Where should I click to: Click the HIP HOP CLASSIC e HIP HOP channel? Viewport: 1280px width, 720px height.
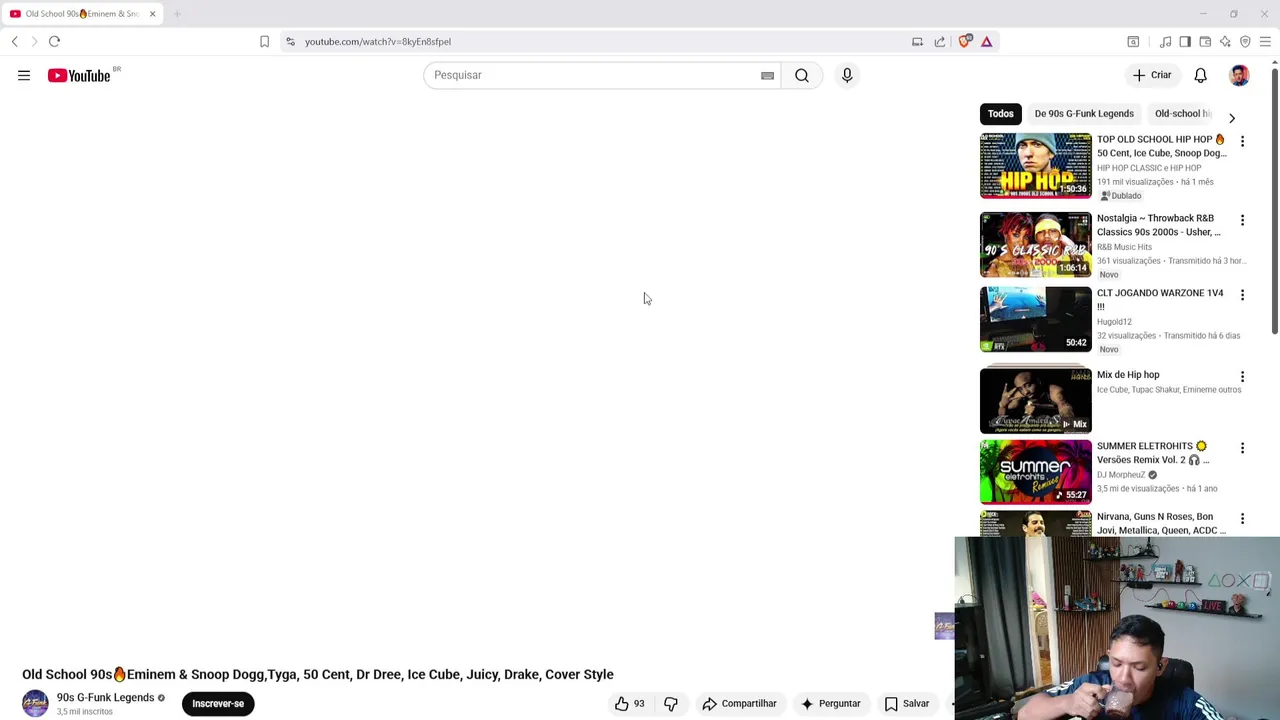coord(1149,168)
